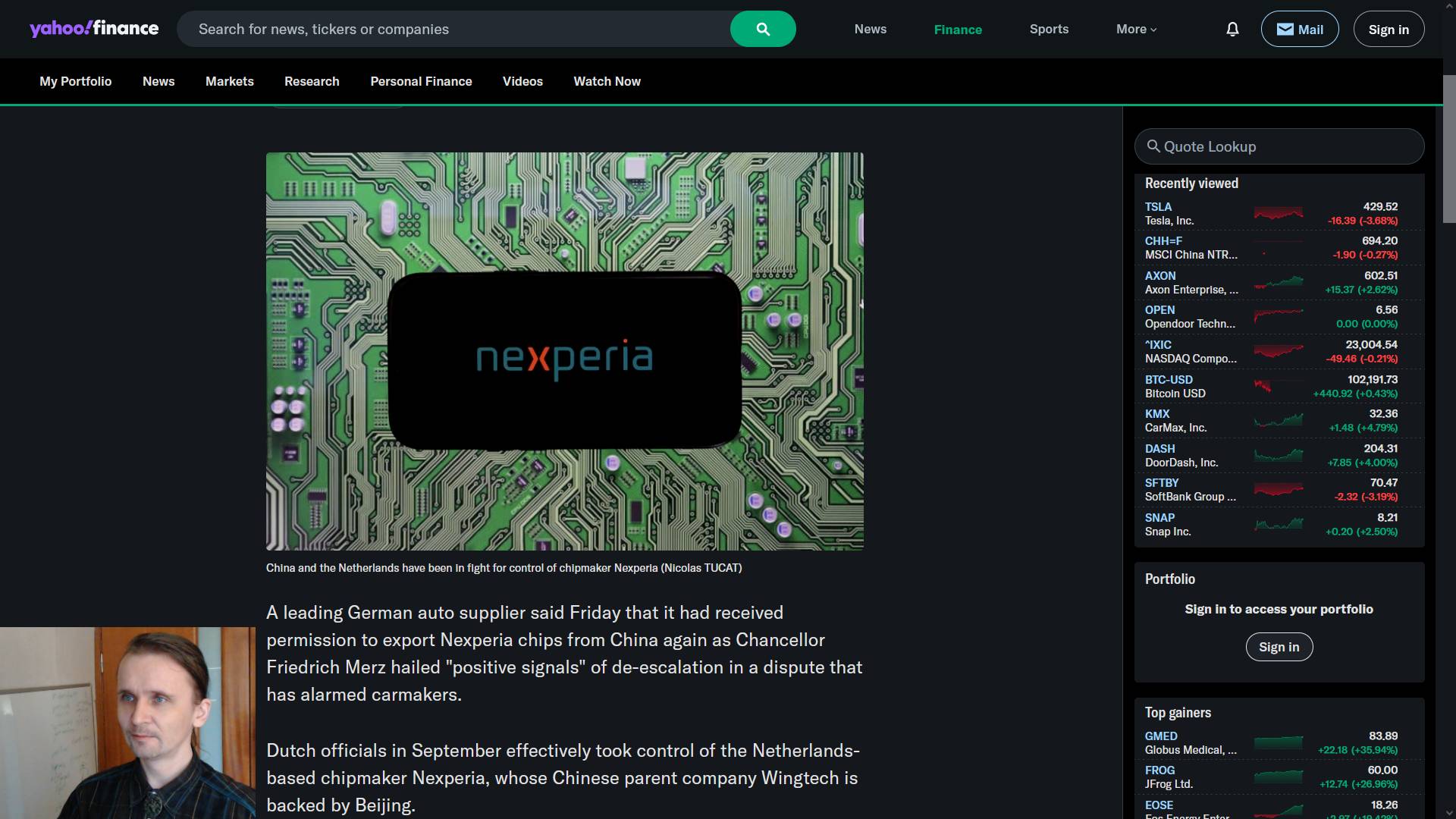This screenshot has width=1456, height=819.
Task: Open the TSLA Tesla quote link
Action: (1158, 206)
